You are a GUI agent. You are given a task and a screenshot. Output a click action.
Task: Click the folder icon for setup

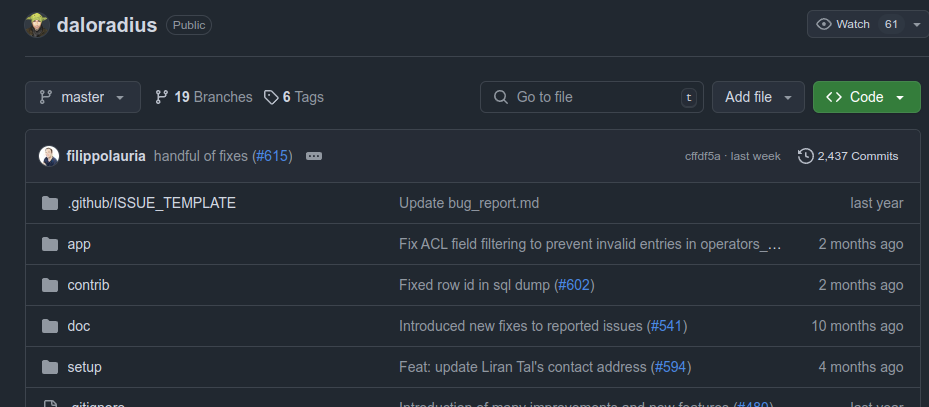(50, 367)
